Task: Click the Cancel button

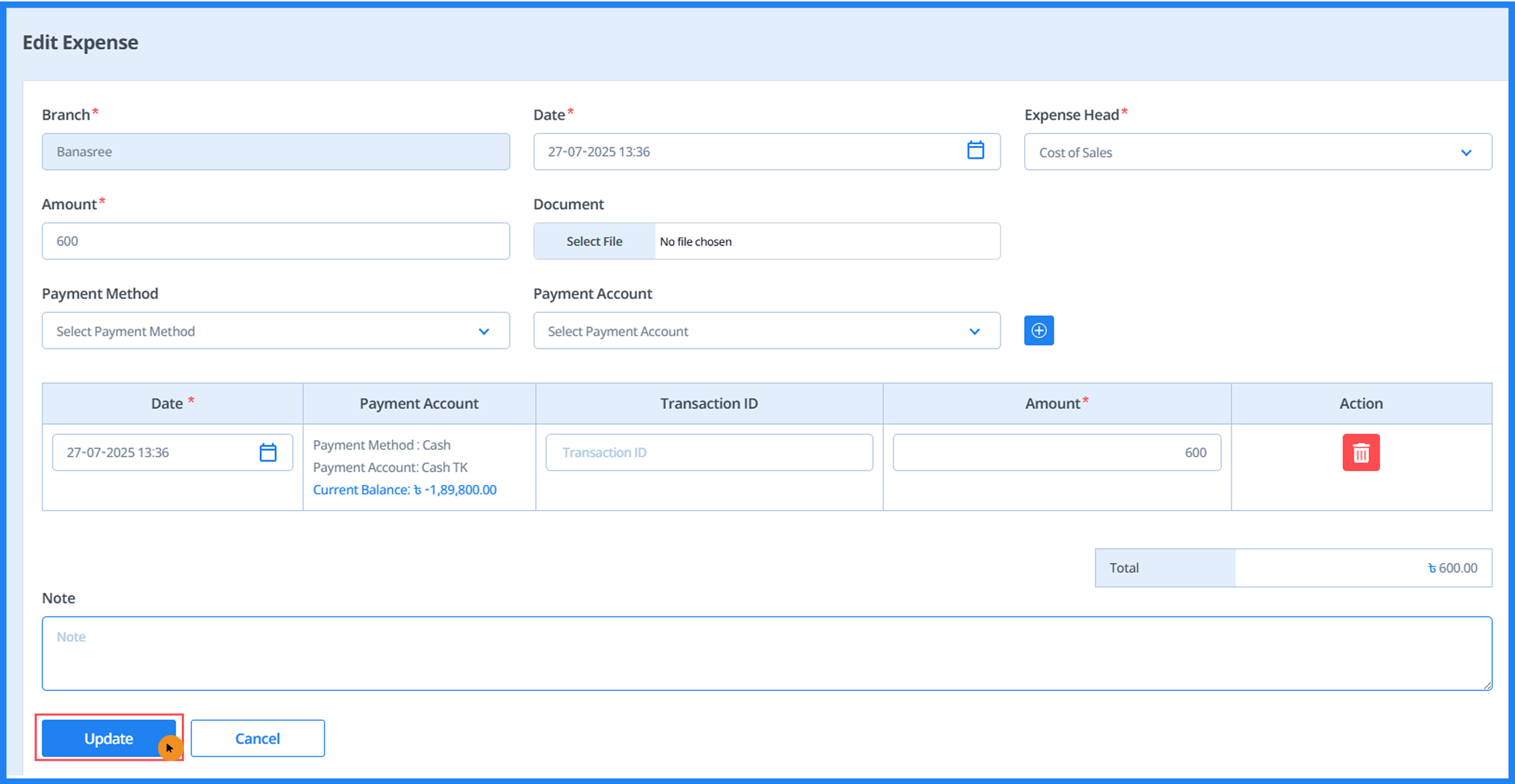Action: (258, 738)
